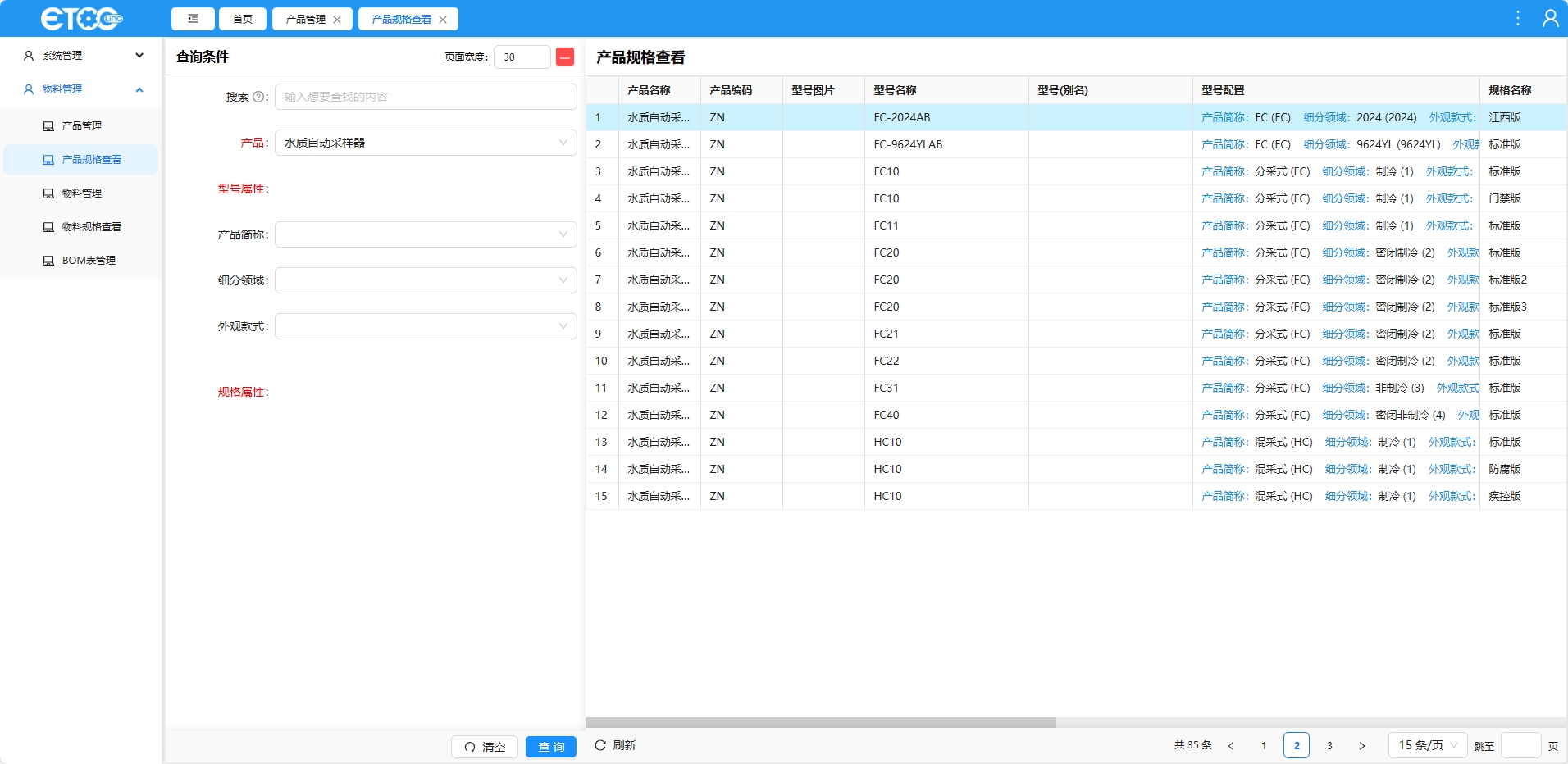Go to page 1
1568x764 pixels.
pos(1264,746)
